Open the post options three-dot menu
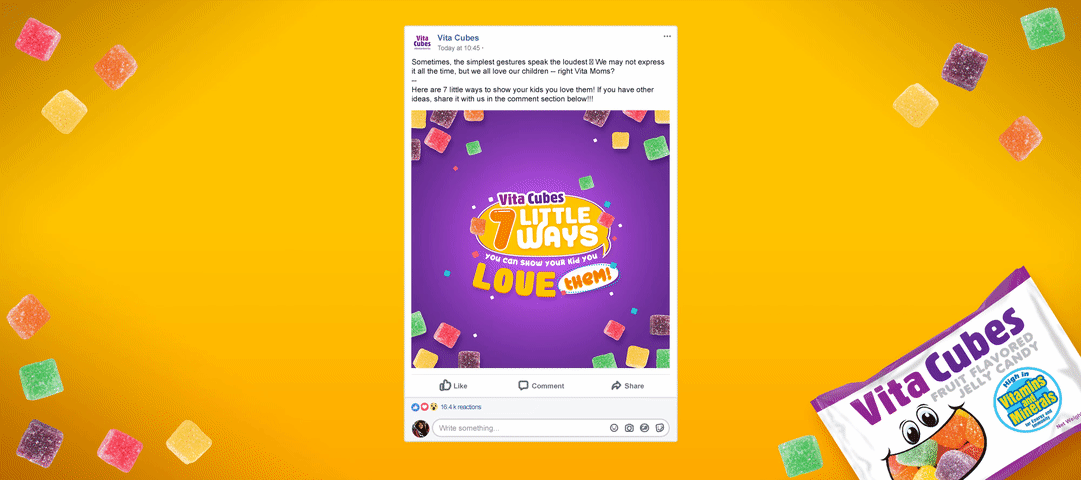The height and width of the screenshot is (480, 1081). 667,37
